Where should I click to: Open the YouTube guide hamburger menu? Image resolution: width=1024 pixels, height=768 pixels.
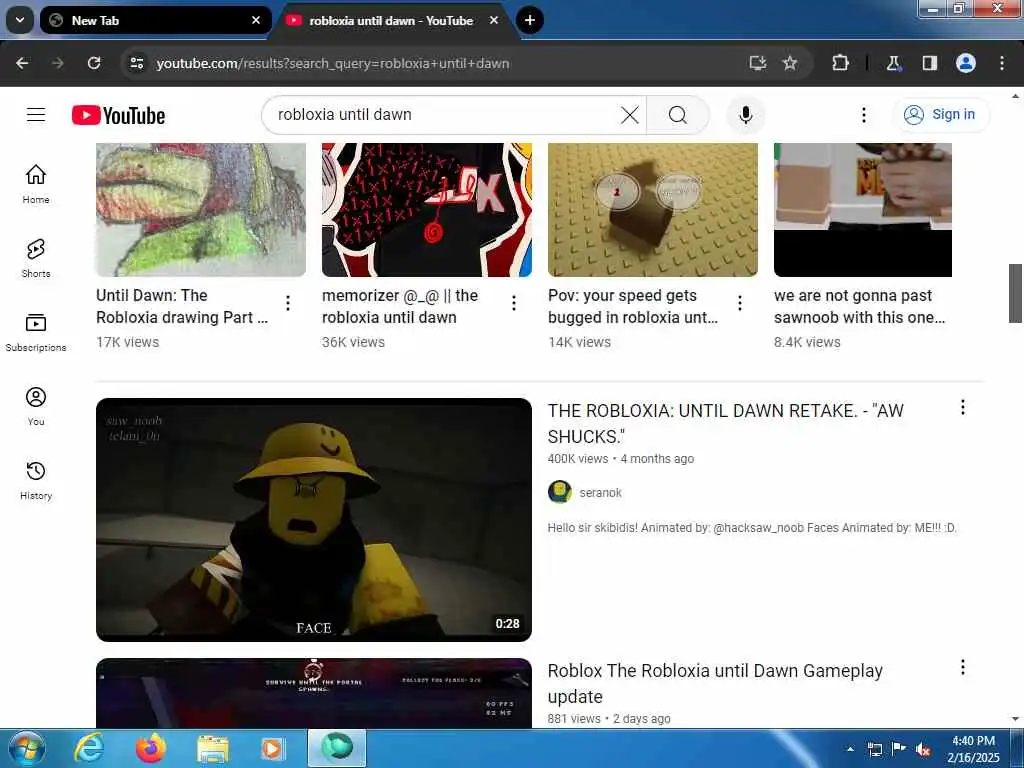pos(36,115)
